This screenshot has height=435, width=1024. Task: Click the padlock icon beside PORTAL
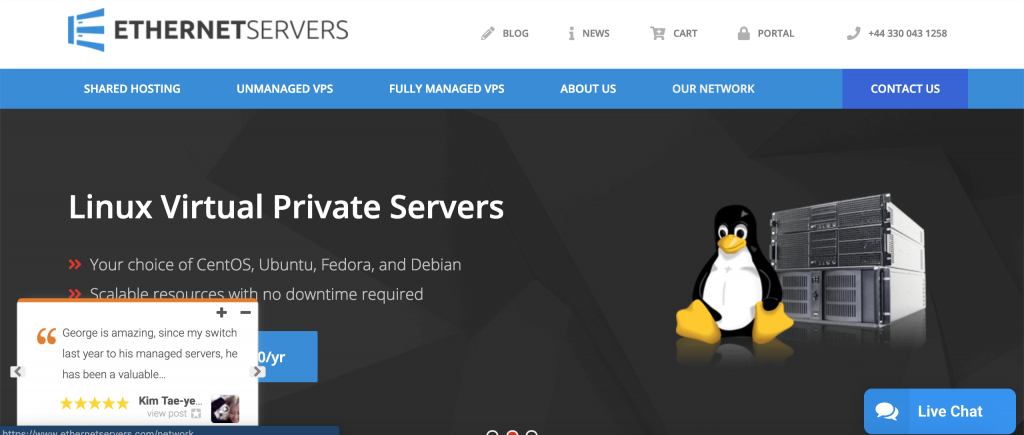743,33
